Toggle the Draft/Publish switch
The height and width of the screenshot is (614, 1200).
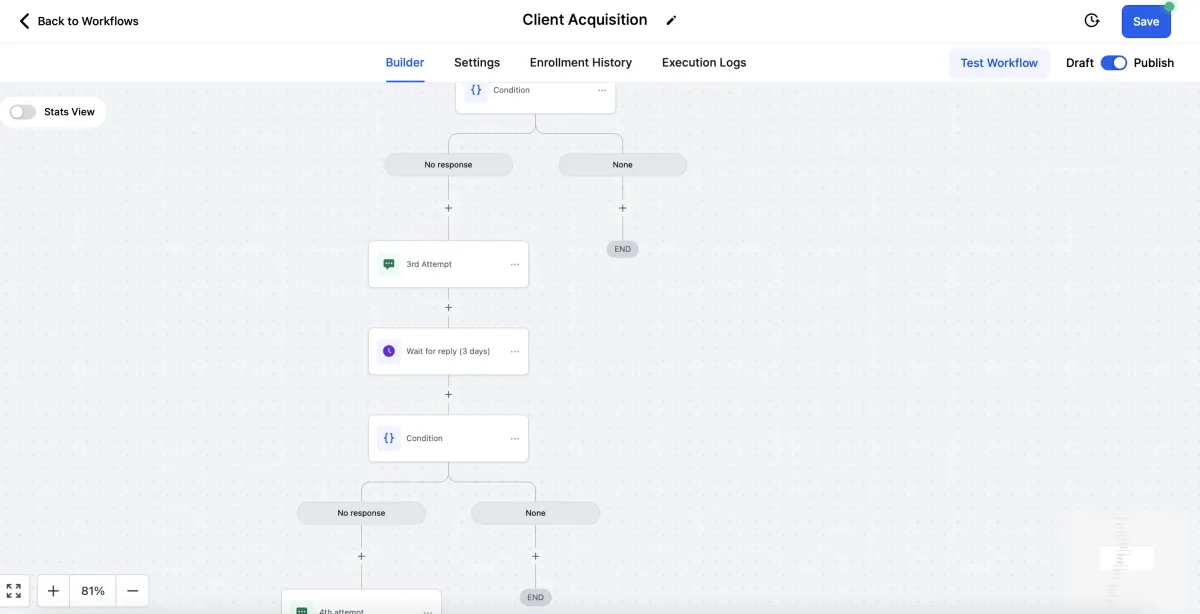coord(1113,63)
